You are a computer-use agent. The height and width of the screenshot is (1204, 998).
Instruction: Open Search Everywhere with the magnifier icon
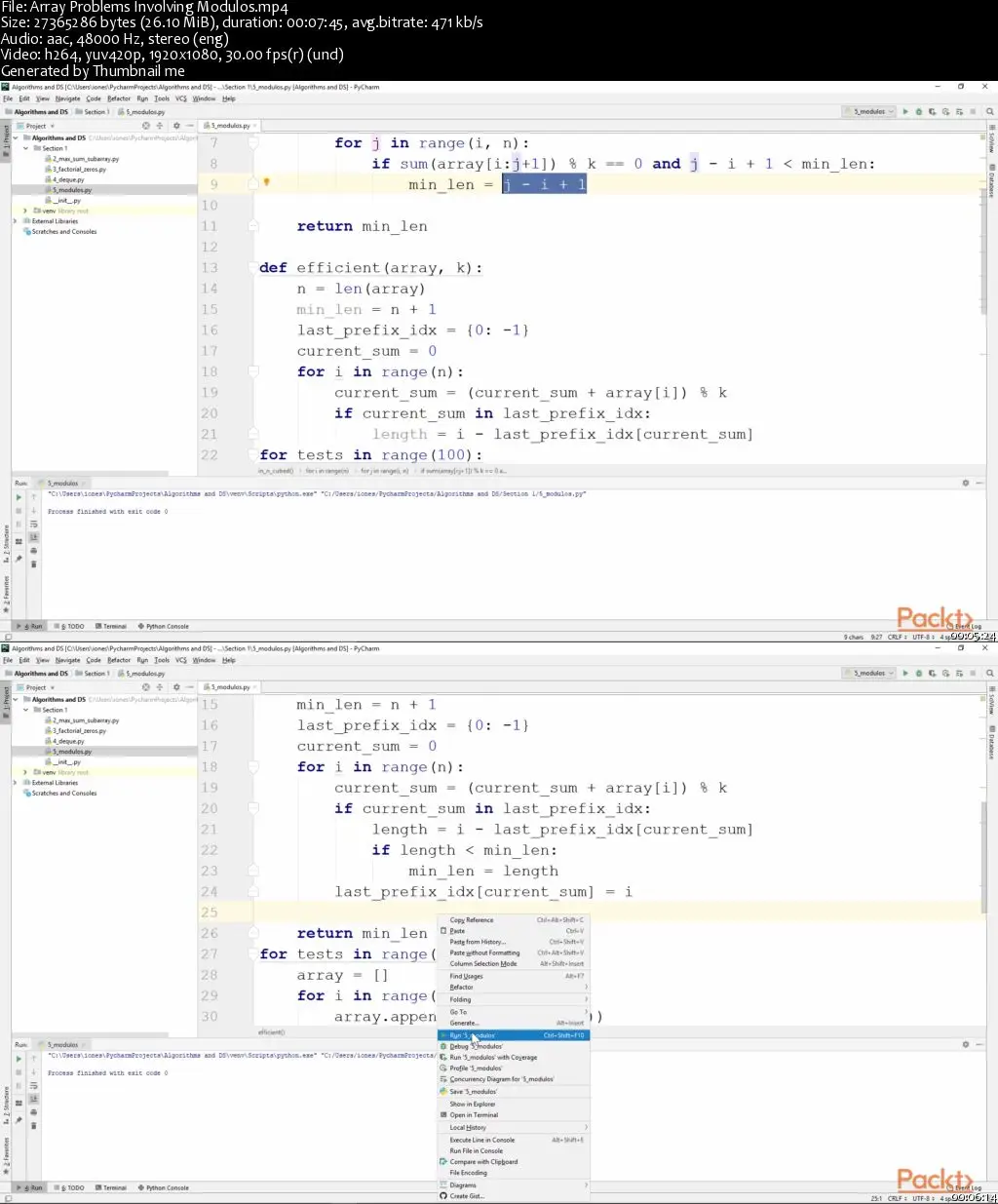(987, 111)
